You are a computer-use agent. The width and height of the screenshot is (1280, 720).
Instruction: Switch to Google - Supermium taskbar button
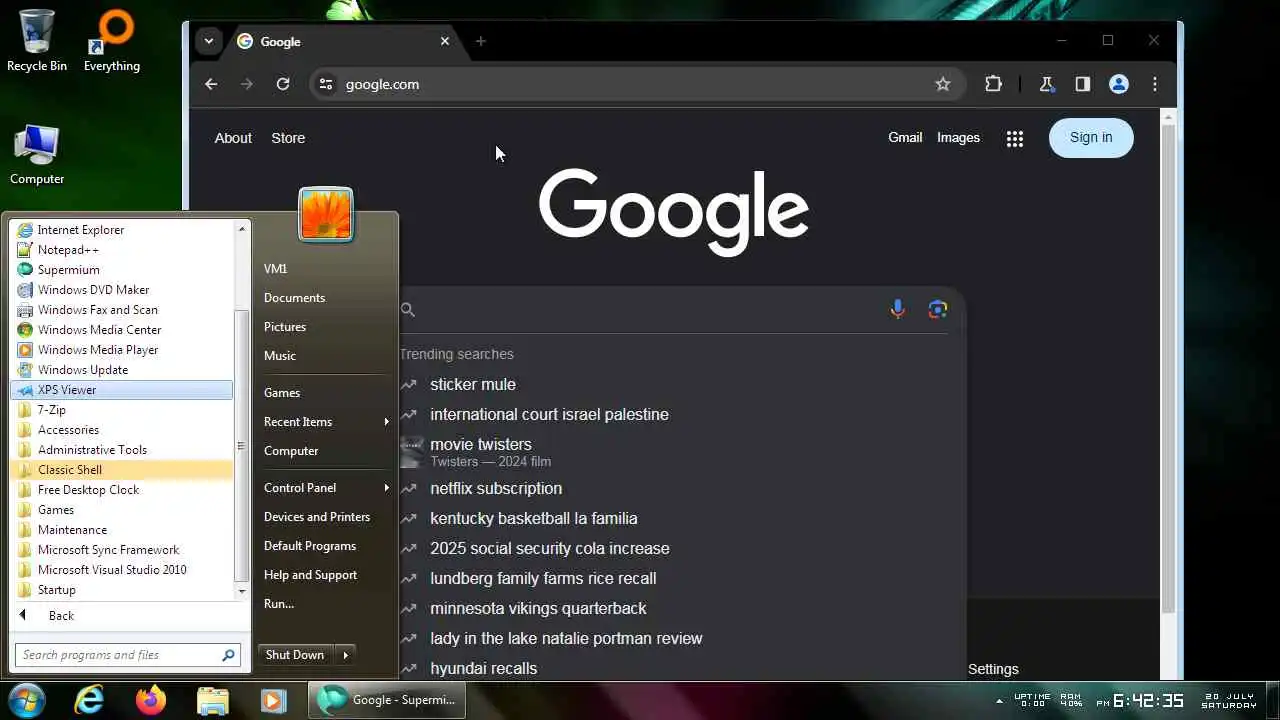[387, 700]
